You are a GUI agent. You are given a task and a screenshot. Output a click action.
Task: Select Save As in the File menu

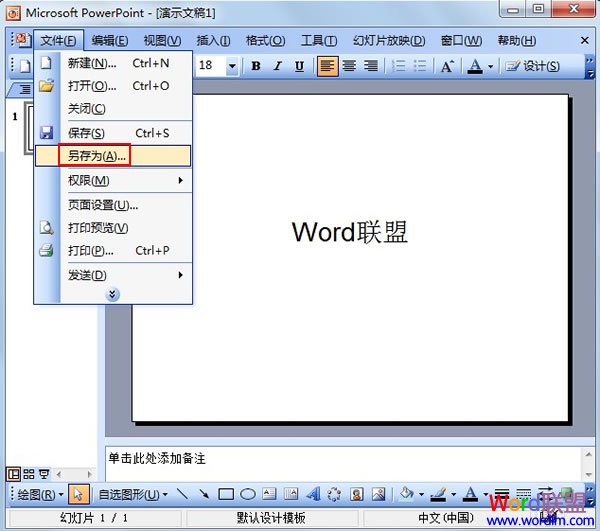pos(113,156)
